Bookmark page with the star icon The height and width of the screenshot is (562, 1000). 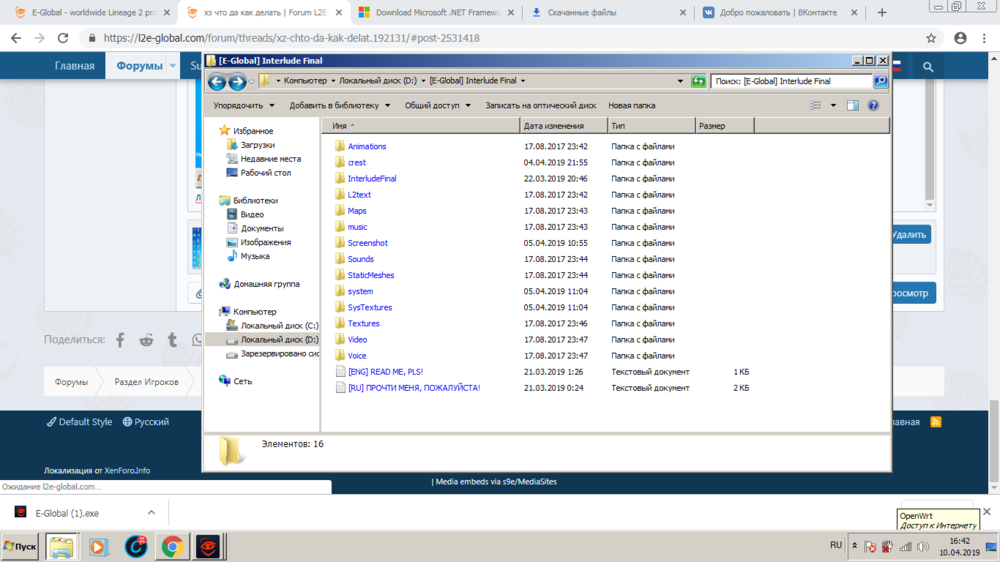click(x=931, y=38)
